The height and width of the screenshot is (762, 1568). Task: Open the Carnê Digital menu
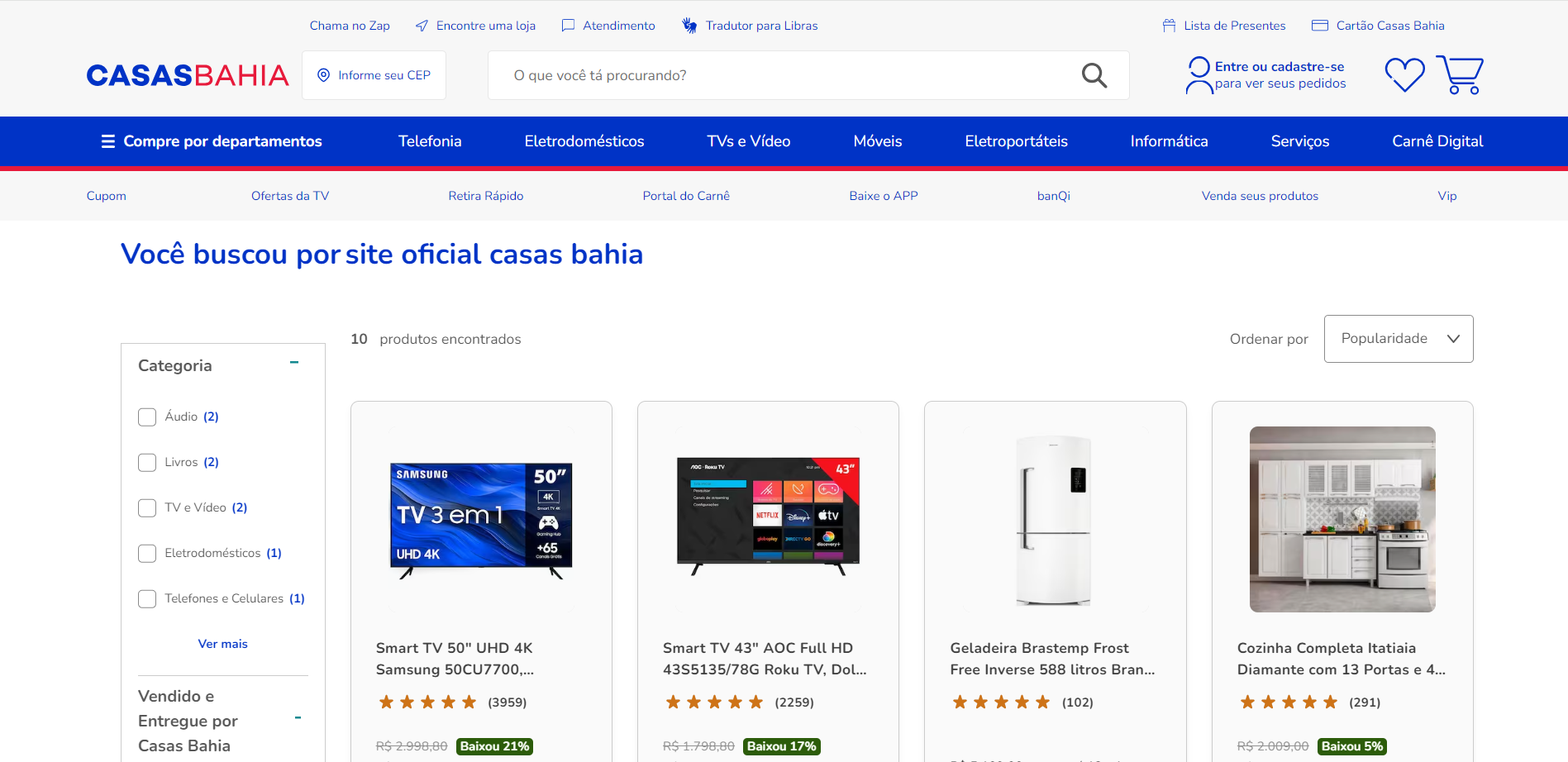[x=1437, y=141]
